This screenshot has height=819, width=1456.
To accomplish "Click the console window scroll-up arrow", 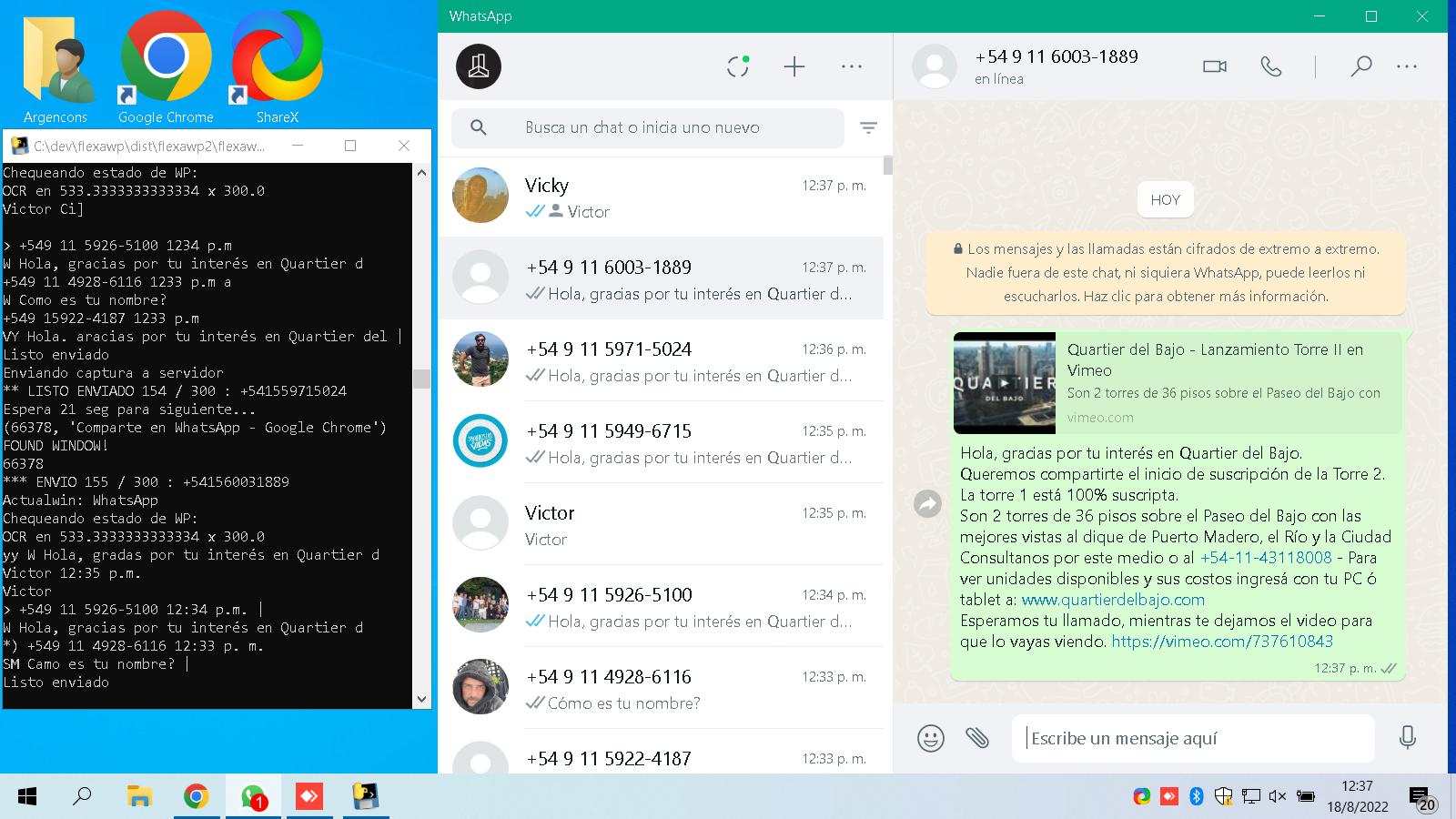I will [421, 173].
